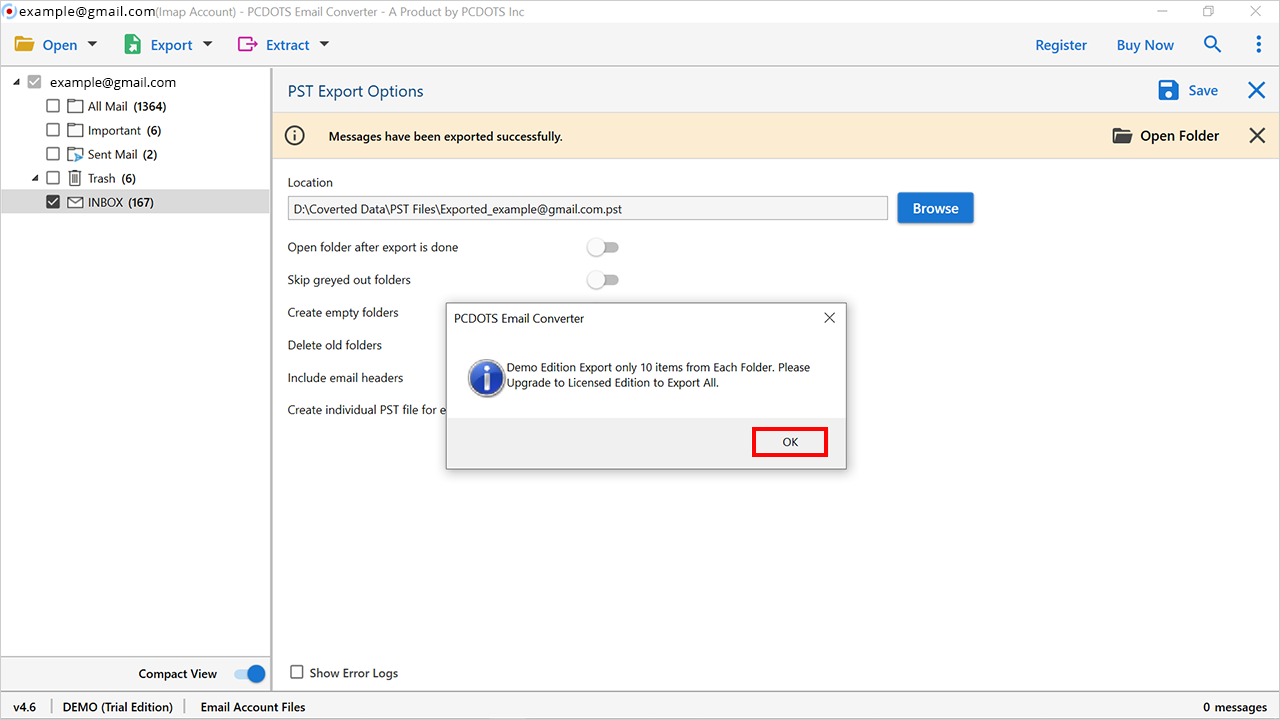This screenshot has width=1280, height=720.
Task: Click the Browse button
Action: pyautogui.click(x=935, y=208)
